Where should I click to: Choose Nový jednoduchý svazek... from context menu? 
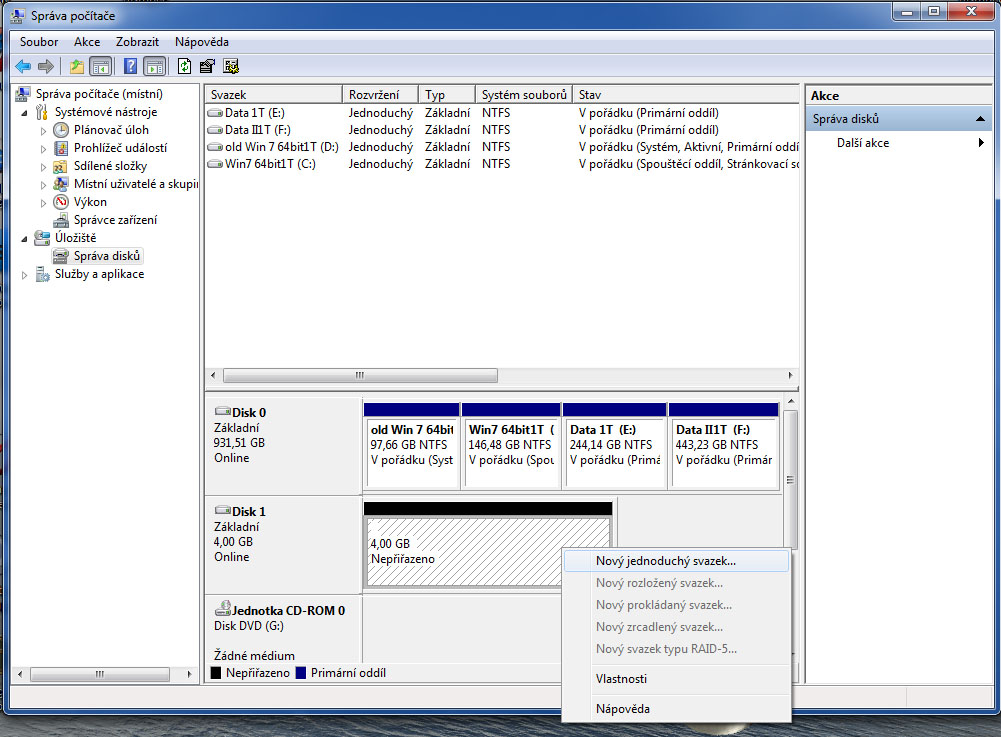[x=676, y=561]
